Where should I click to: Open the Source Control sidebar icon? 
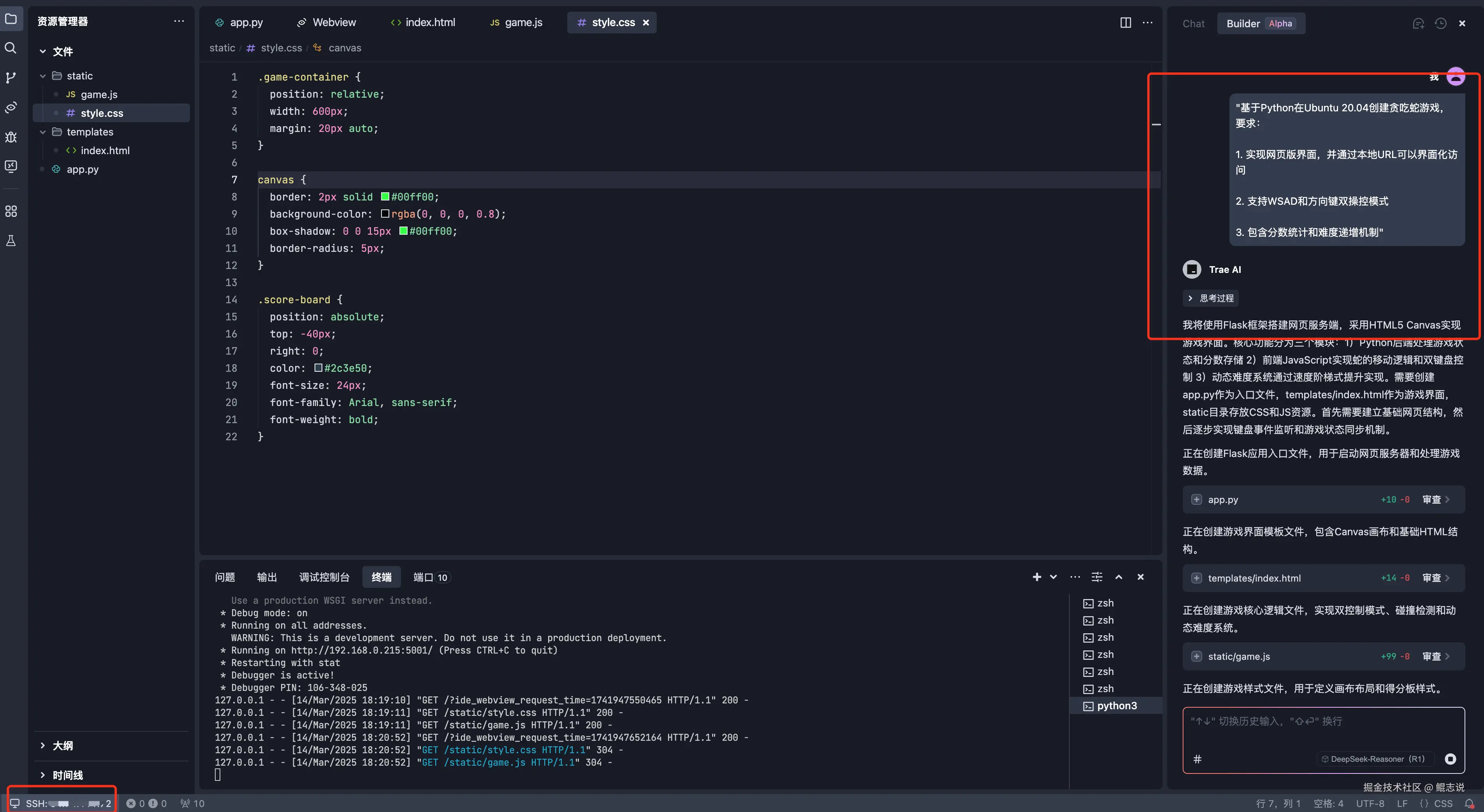click(11, 78)
